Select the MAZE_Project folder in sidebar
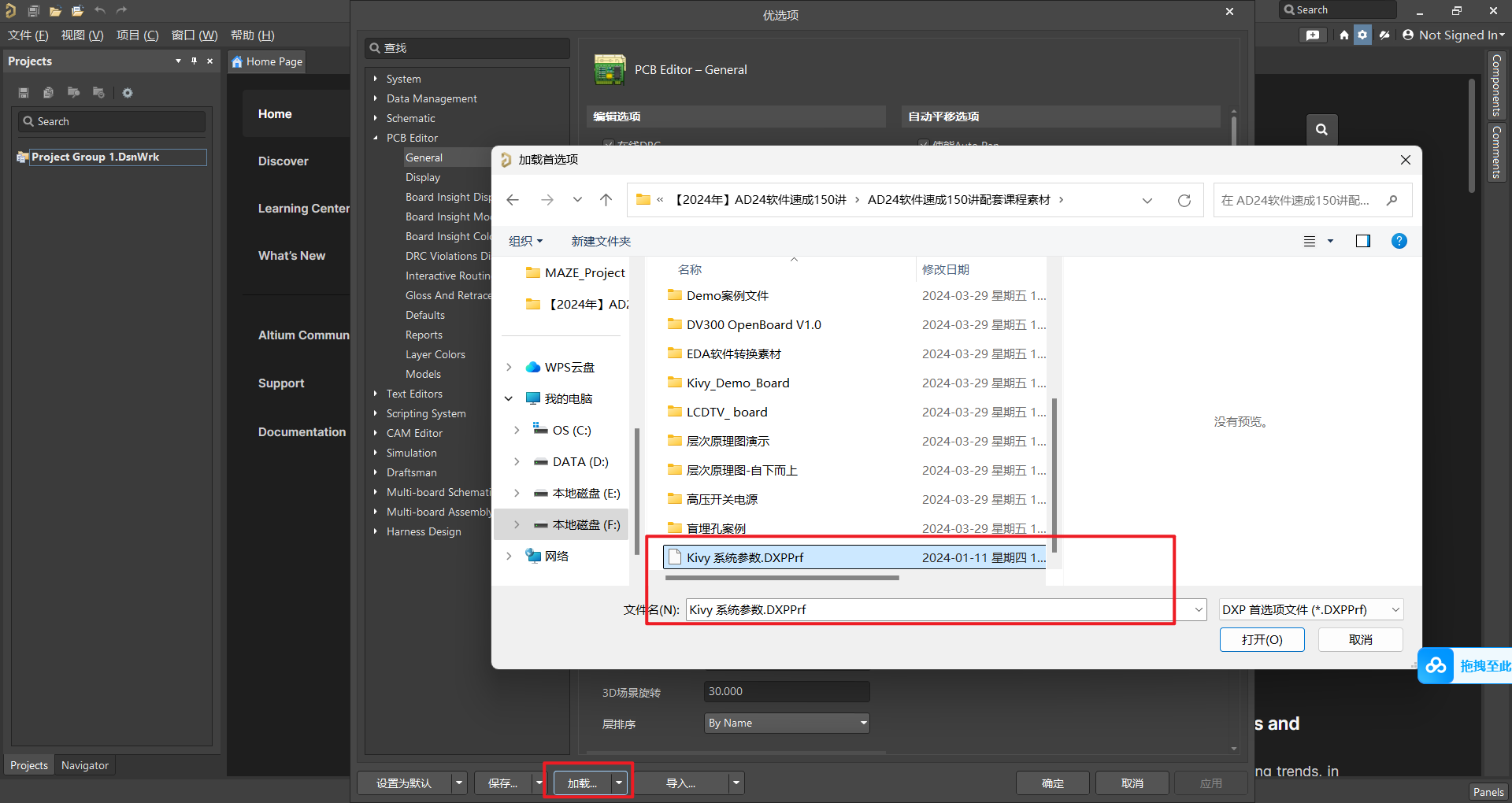 (584, 272)
